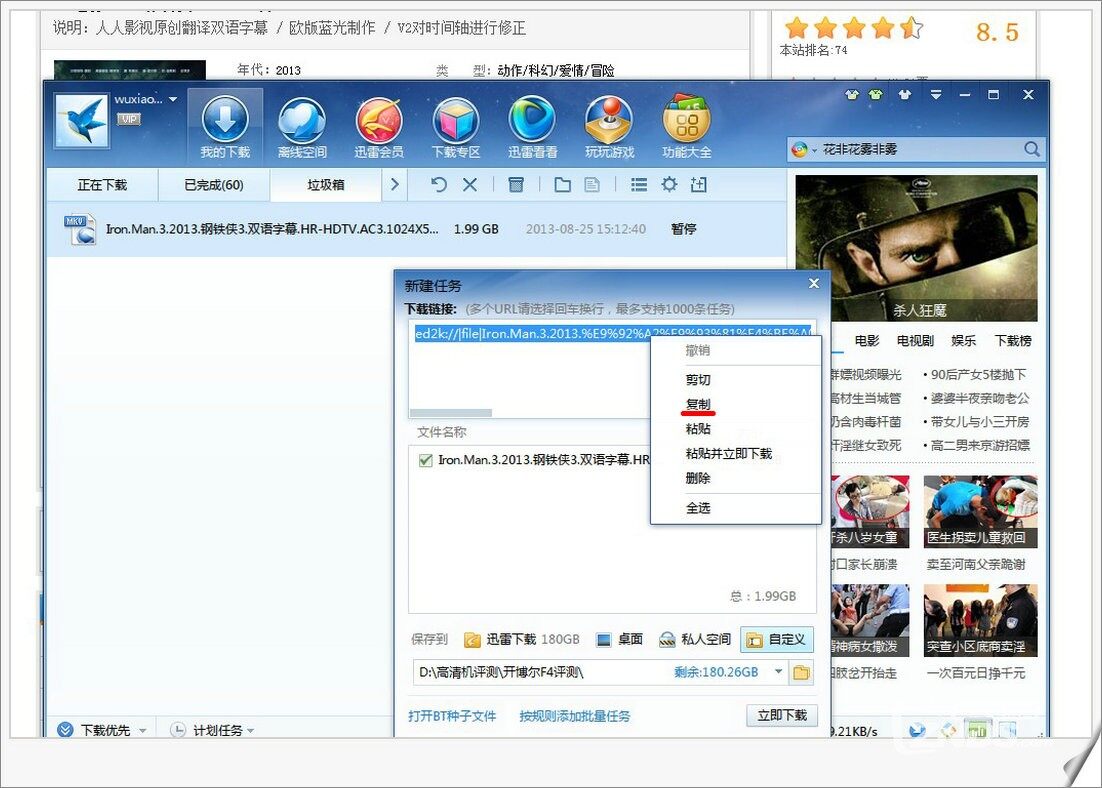This screenshot has height=788, width=1102.
Task: Click the 立即下载 button
Action: (x=782, y=715)
